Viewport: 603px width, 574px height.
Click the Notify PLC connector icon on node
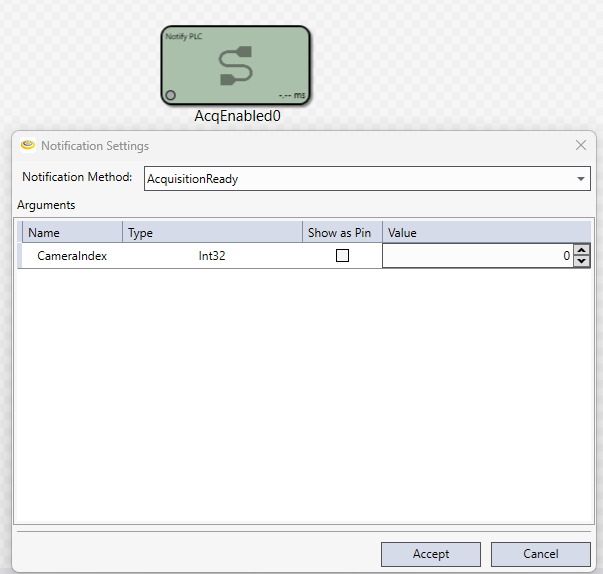point(235,65)
